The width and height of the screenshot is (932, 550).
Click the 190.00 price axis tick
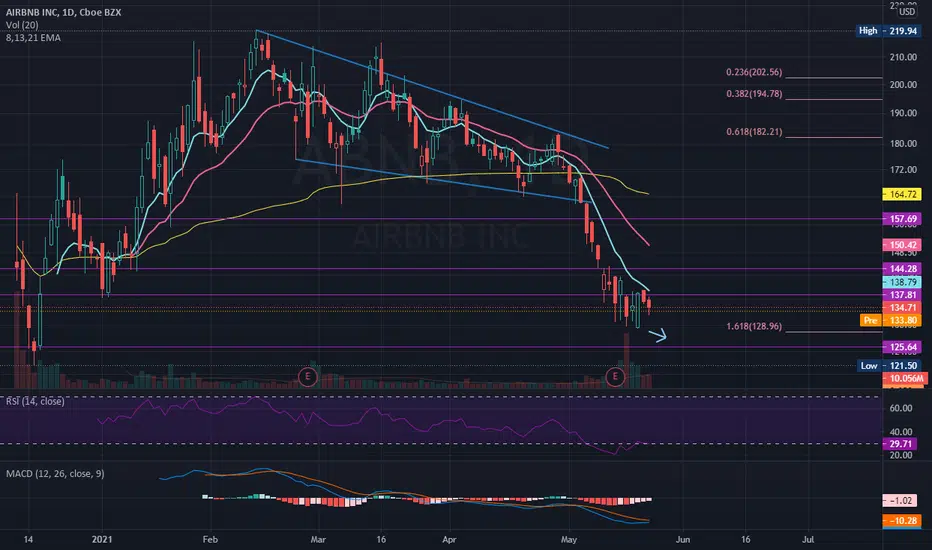pos(903,113)
